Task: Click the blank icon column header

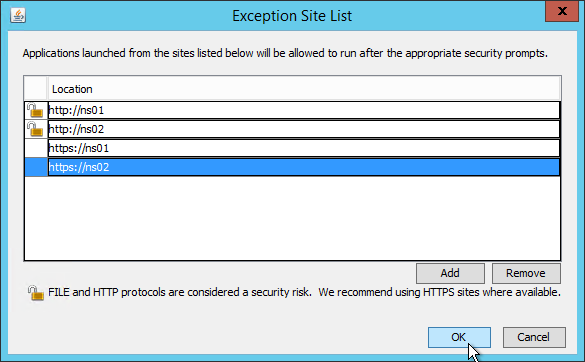Action: (36, 89)
